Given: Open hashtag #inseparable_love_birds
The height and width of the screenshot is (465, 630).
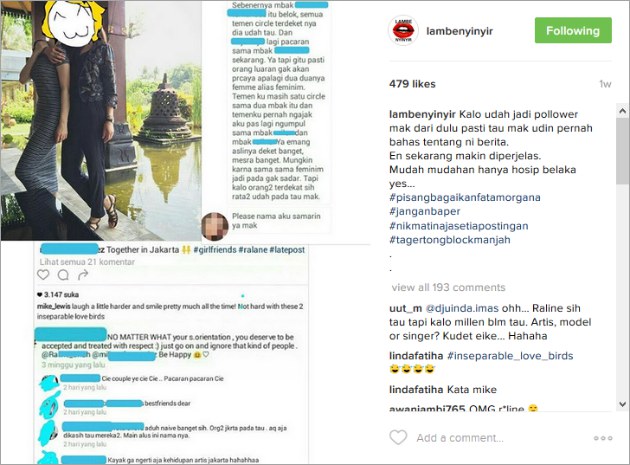Looking at the screenshot, I should coord(510,356).
